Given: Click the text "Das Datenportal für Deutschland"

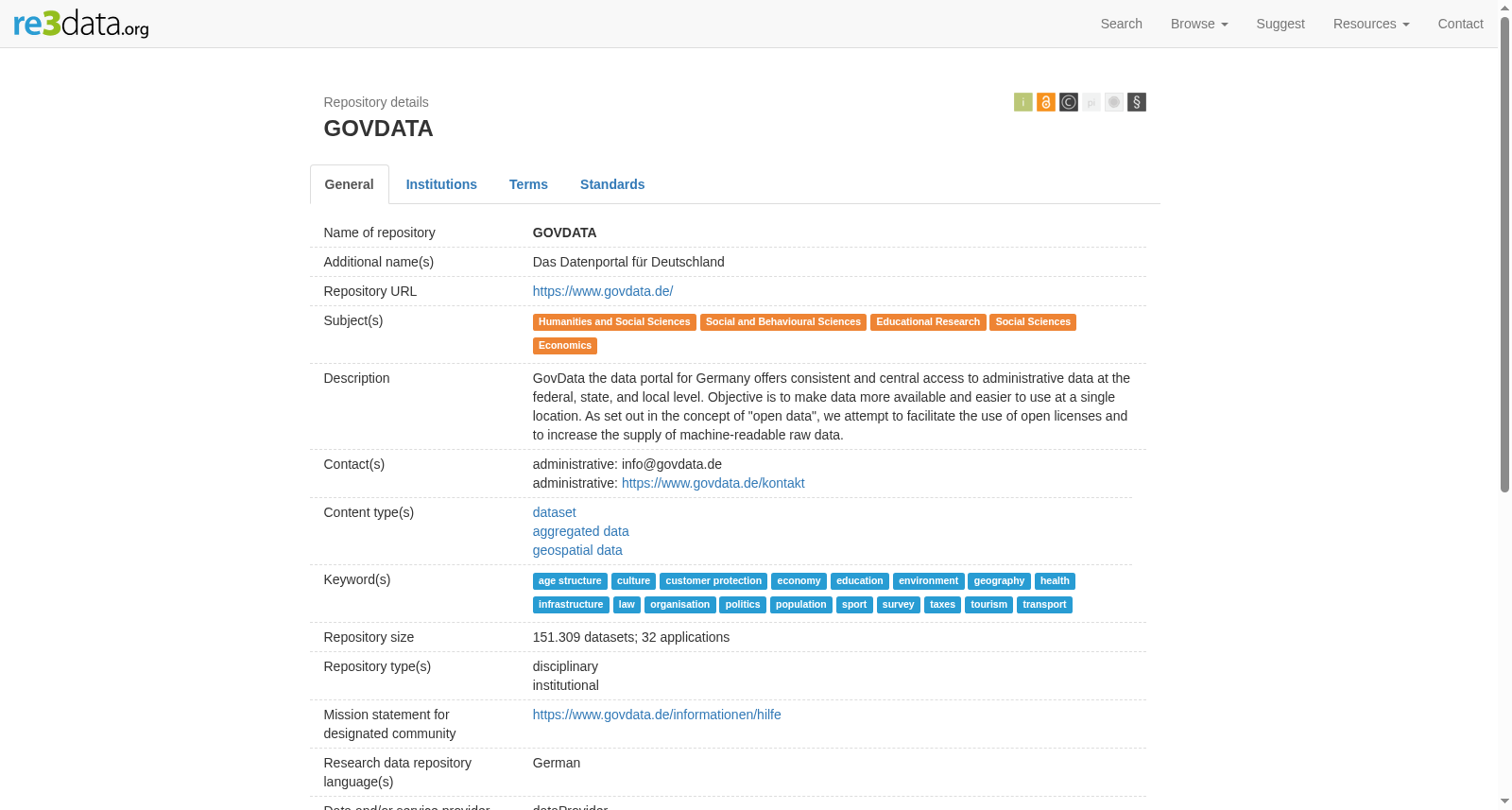Looking at the screenshot, I should pos(628,262).
